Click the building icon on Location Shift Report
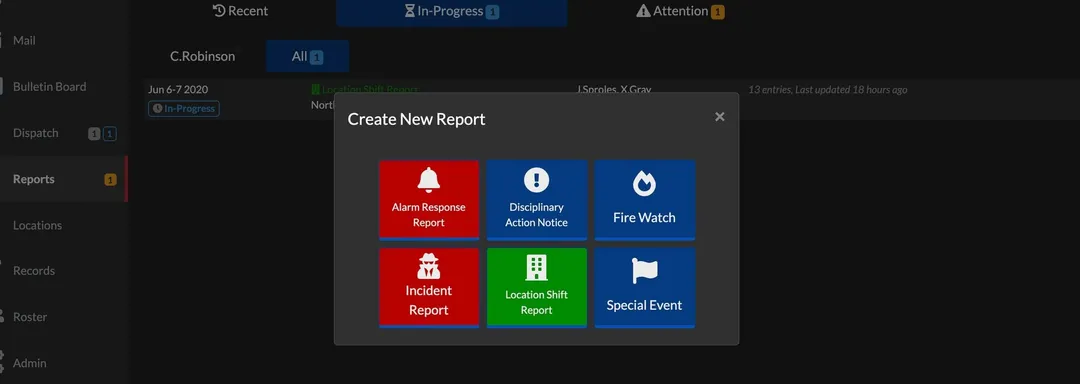The width and height of the screenshot is (1080, 384). click(536, 268)
